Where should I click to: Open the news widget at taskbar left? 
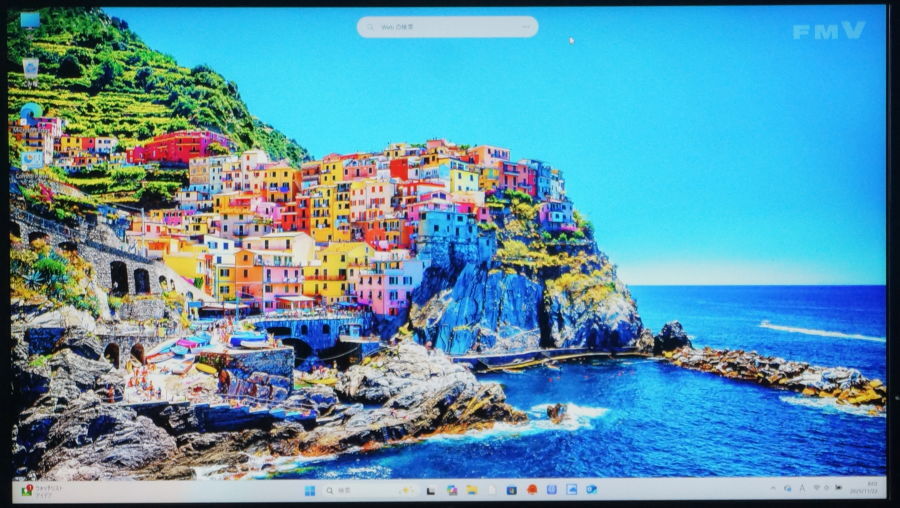(43, 490)
